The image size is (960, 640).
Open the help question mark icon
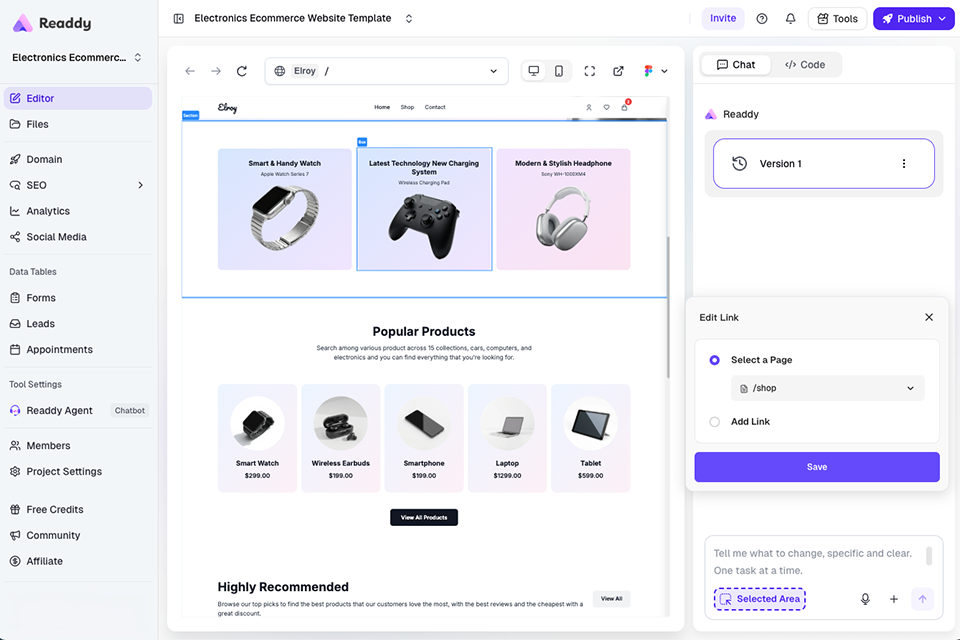(762, 18)
